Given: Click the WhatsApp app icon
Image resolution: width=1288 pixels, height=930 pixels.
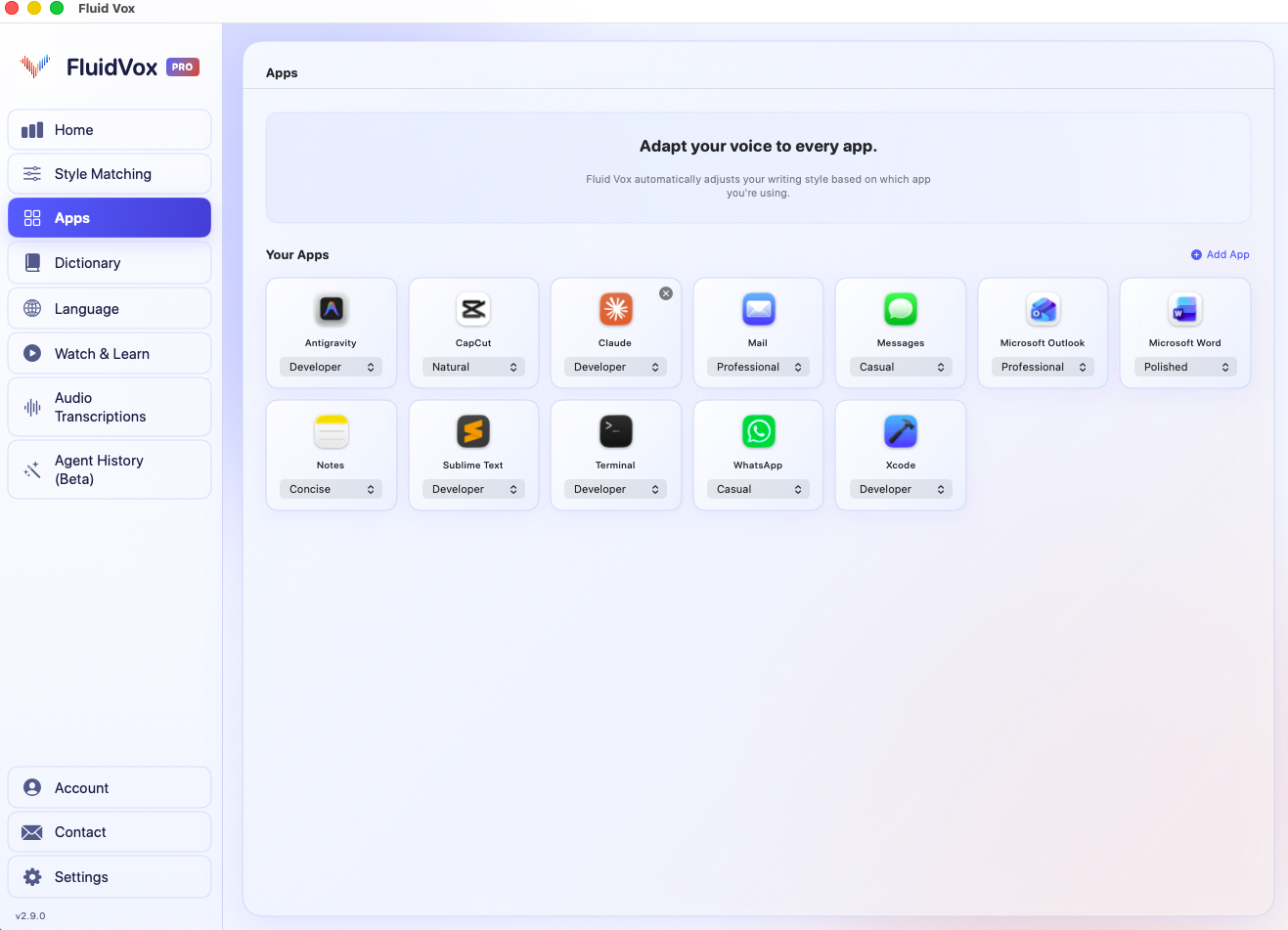Looking at the screenshot, I should [x=758, y=431].
